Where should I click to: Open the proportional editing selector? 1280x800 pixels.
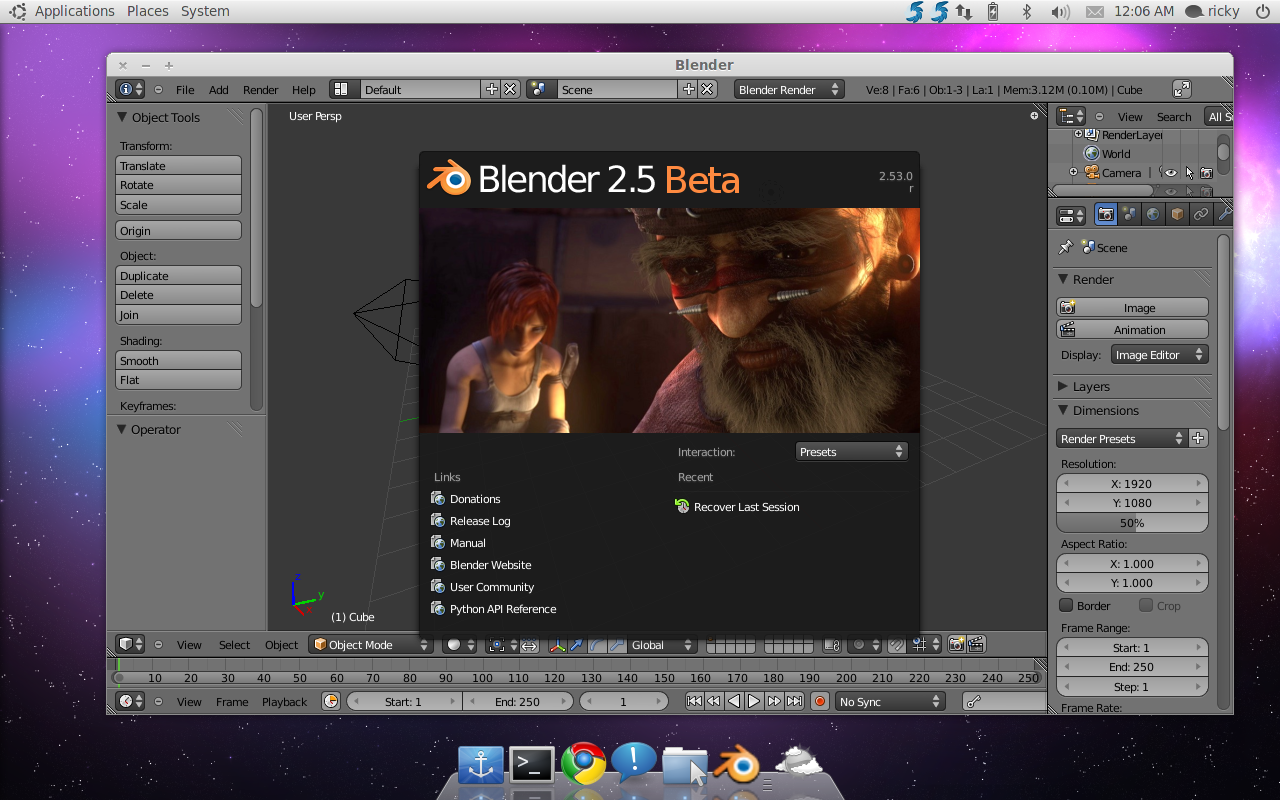click(863, 645)
